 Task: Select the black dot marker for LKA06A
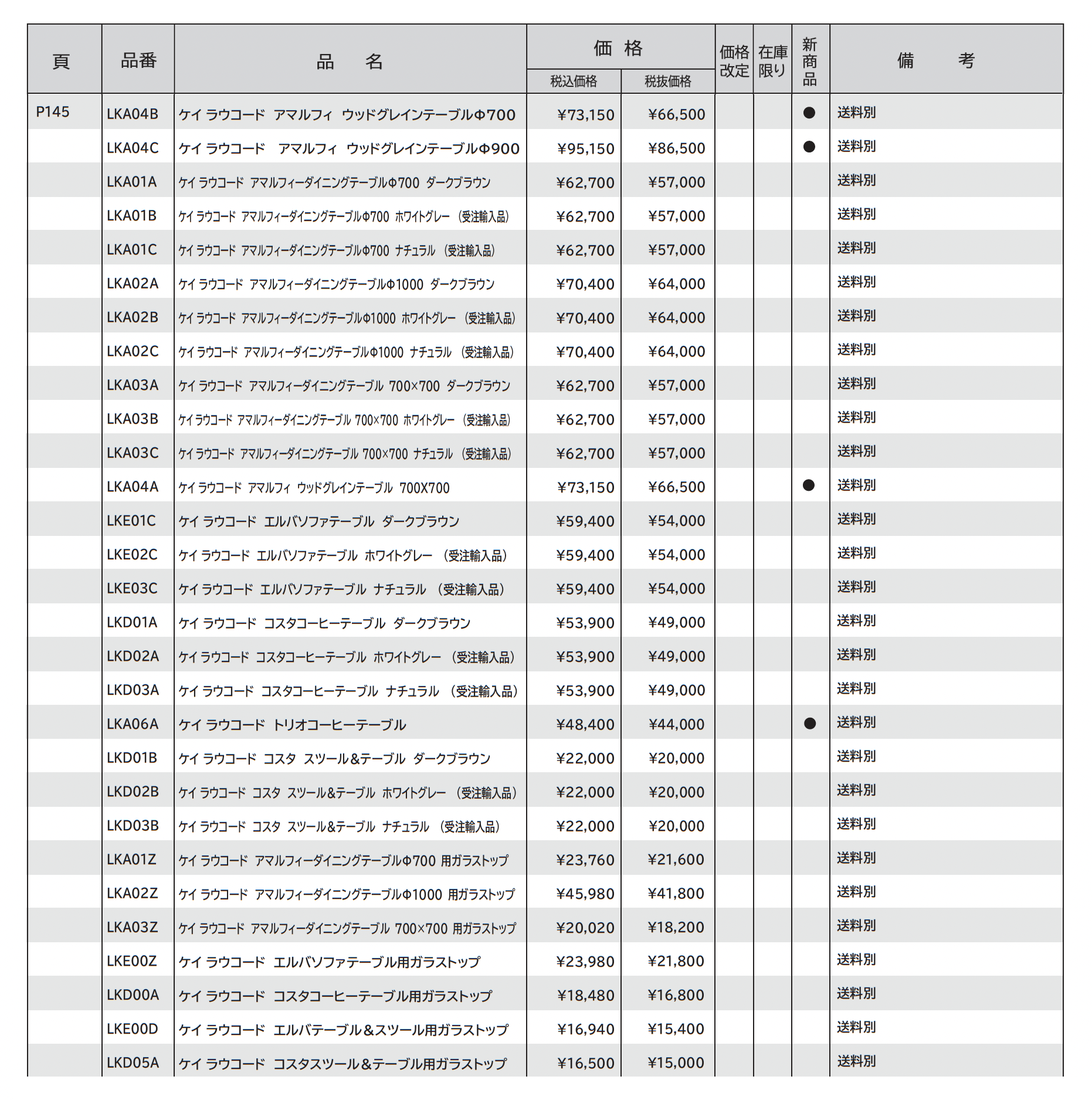(x=809, y=723)
